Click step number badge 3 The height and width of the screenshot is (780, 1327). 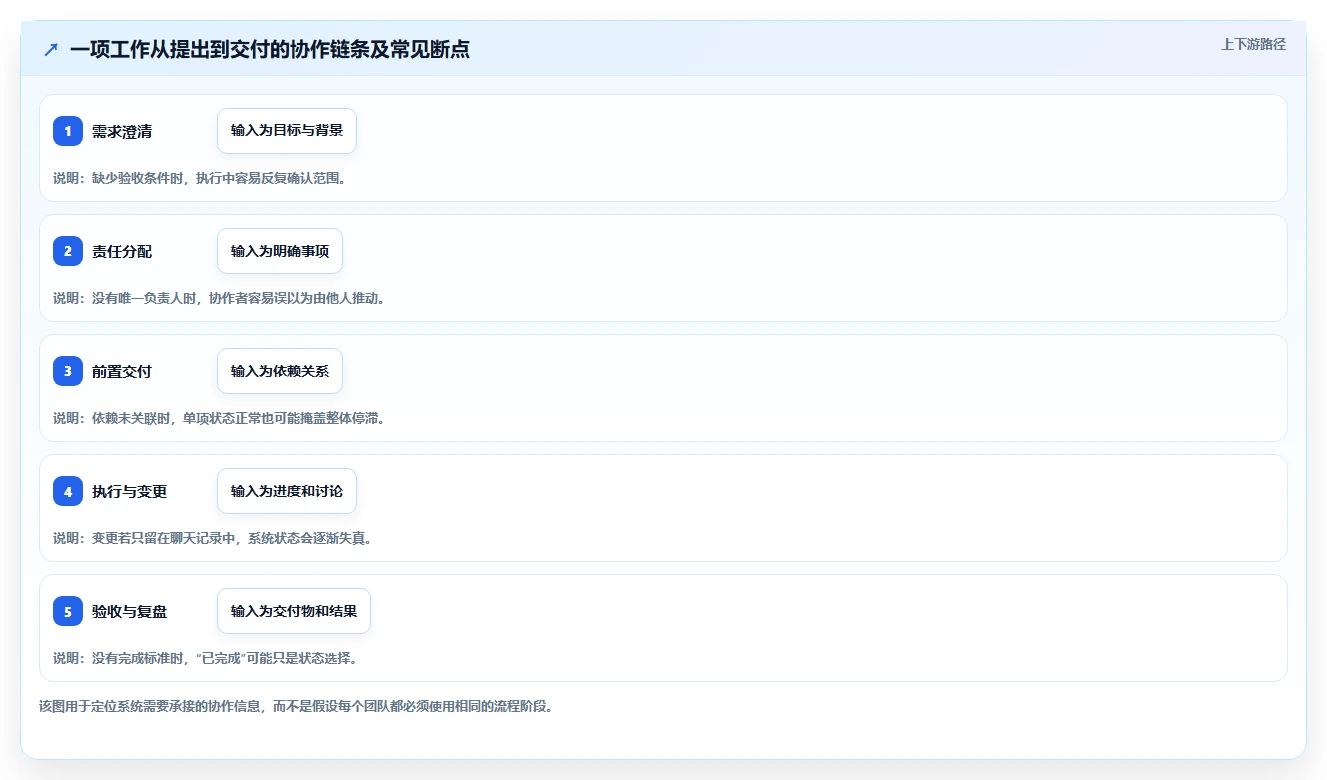click(x=68, y=371)
